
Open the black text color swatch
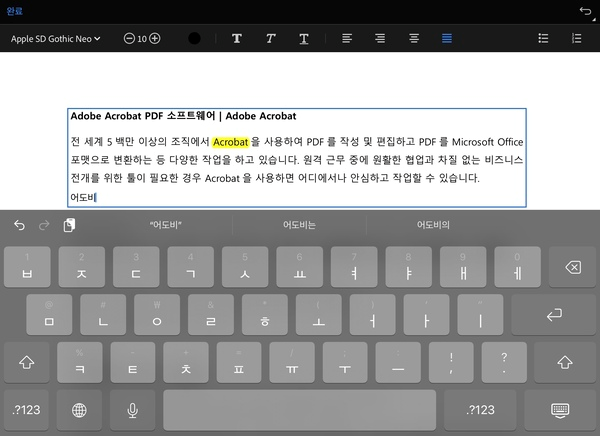coord(194,38)
